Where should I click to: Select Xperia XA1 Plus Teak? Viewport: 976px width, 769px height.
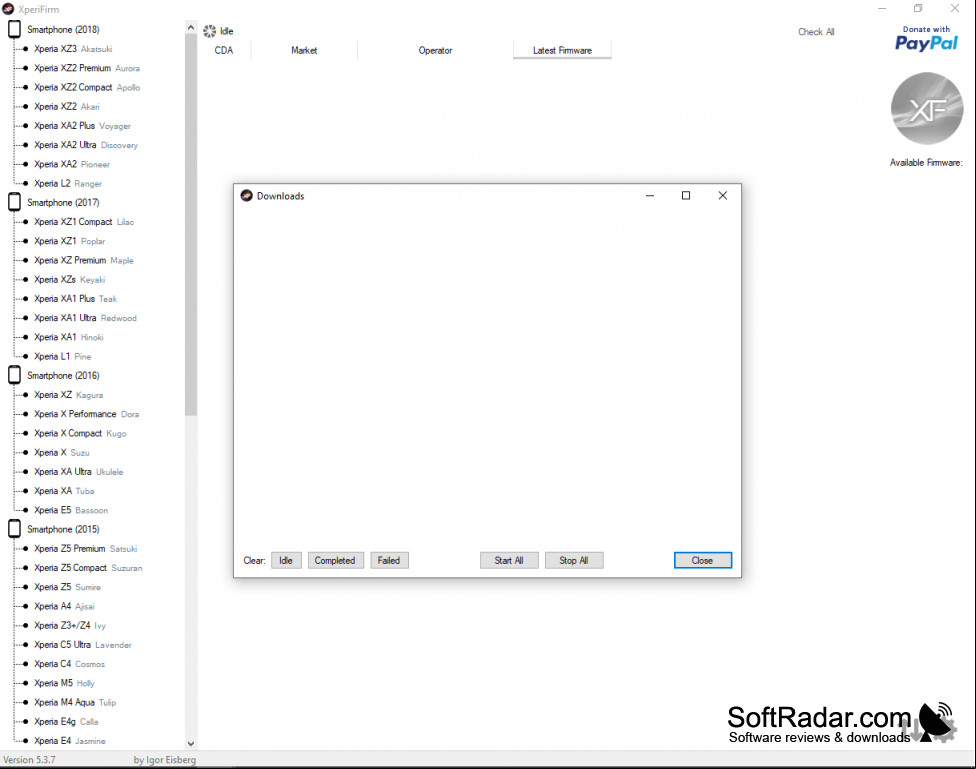point(75,299)
